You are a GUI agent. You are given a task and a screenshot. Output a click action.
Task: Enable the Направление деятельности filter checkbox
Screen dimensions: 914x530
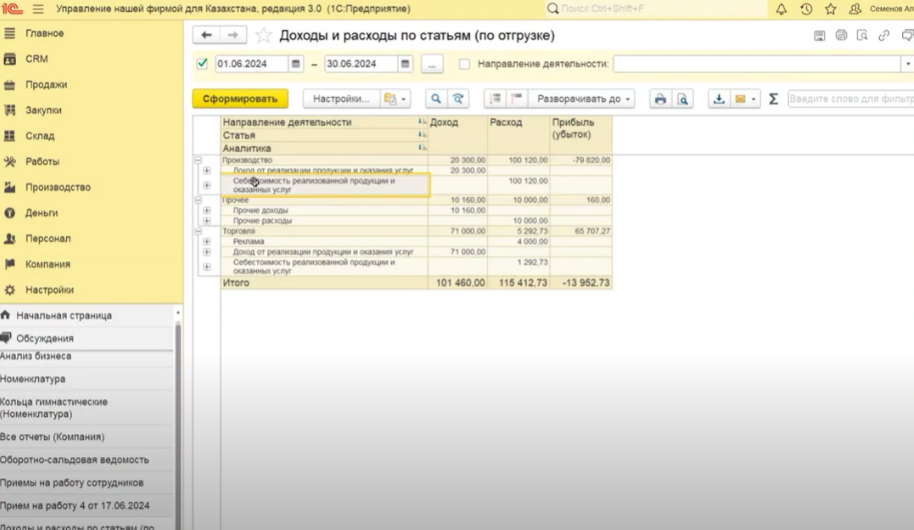coord(464,64)
